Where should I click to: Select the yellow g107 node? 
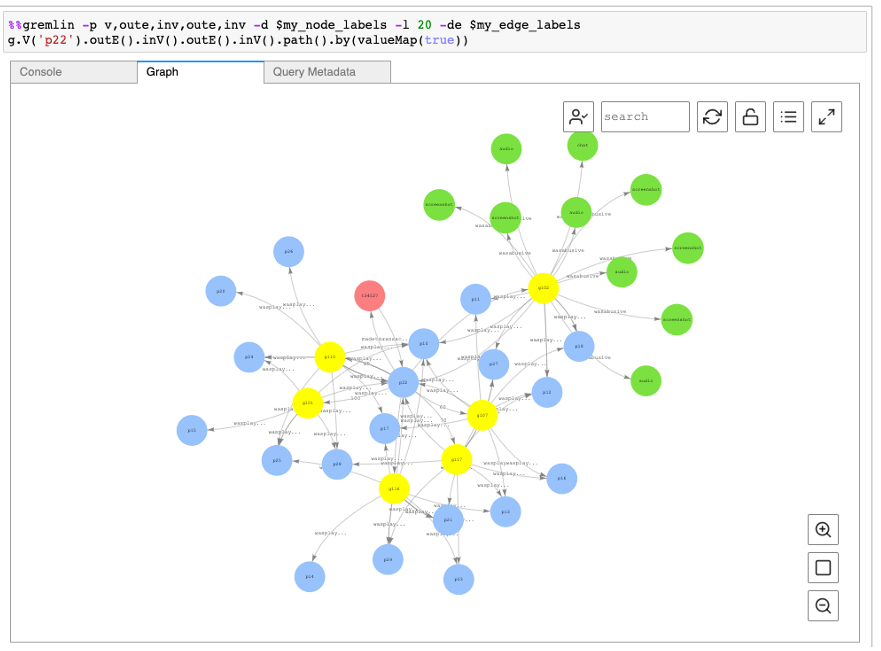point(482,415)
